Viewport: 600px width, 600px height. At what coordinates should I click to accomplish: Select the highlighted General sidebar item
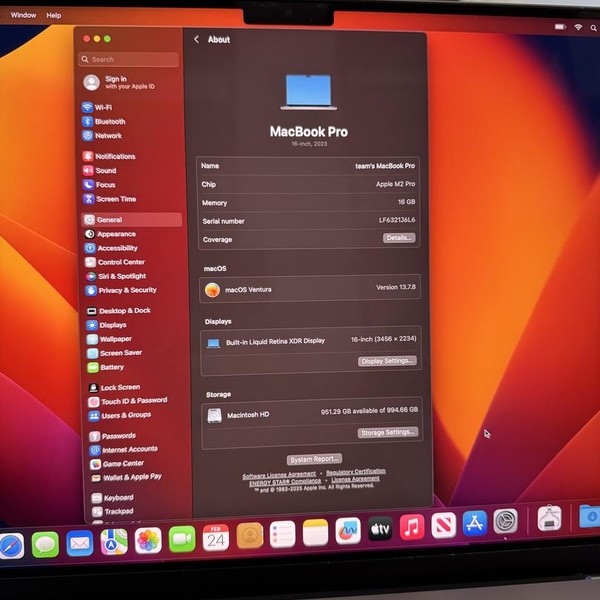[132, 220]
